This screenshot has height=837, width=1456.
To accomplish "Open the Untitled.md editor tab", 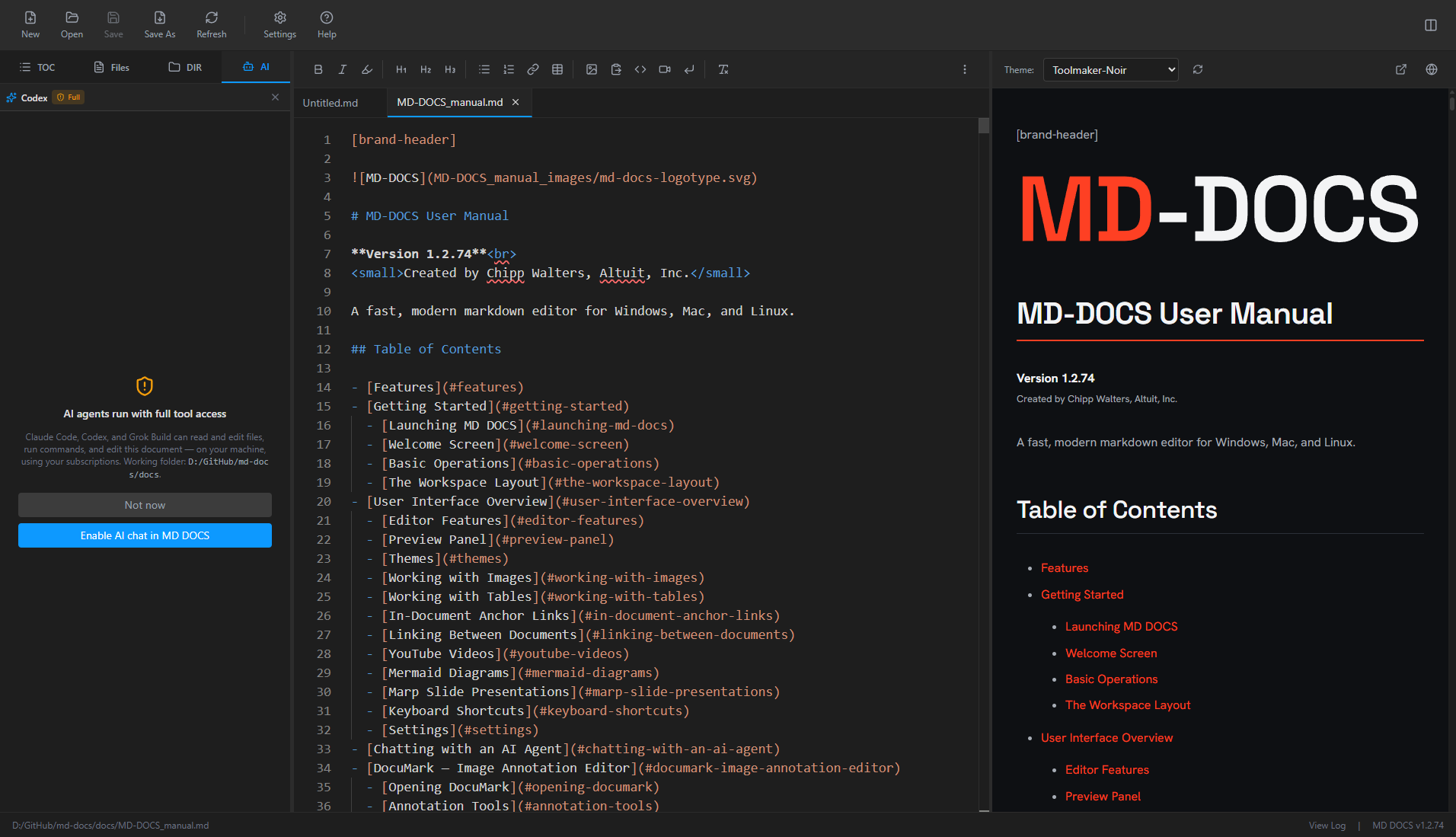I will click(330, 103).
